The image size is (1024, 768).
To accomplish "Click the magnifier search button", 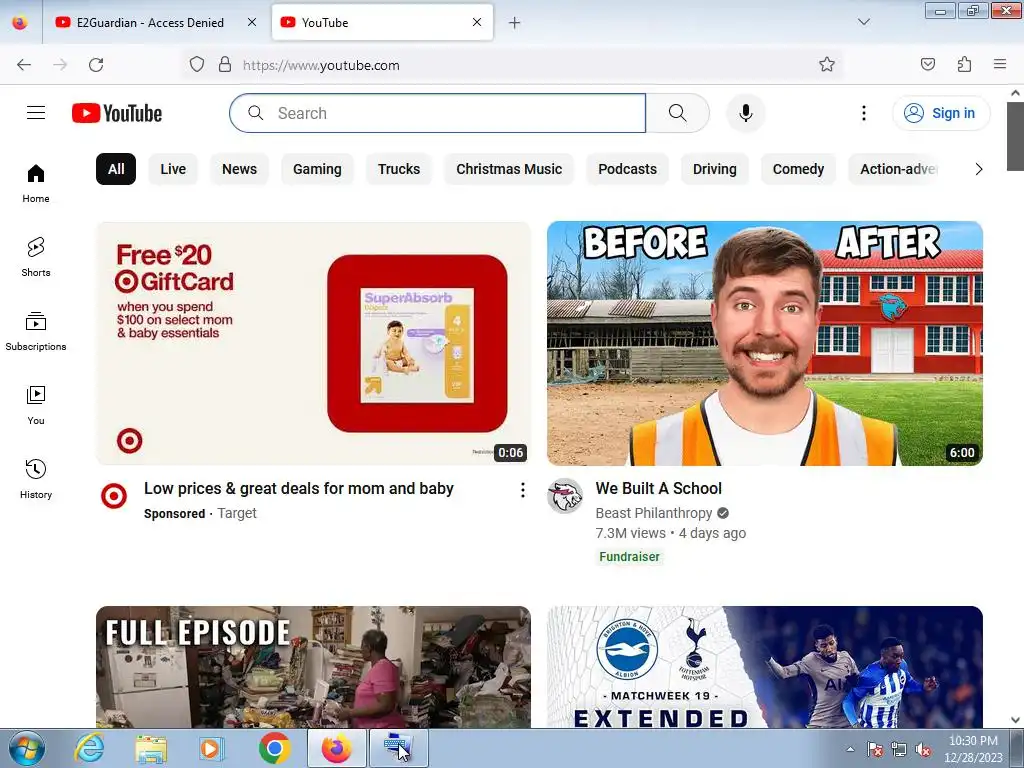I will click(x=678, y=113).
